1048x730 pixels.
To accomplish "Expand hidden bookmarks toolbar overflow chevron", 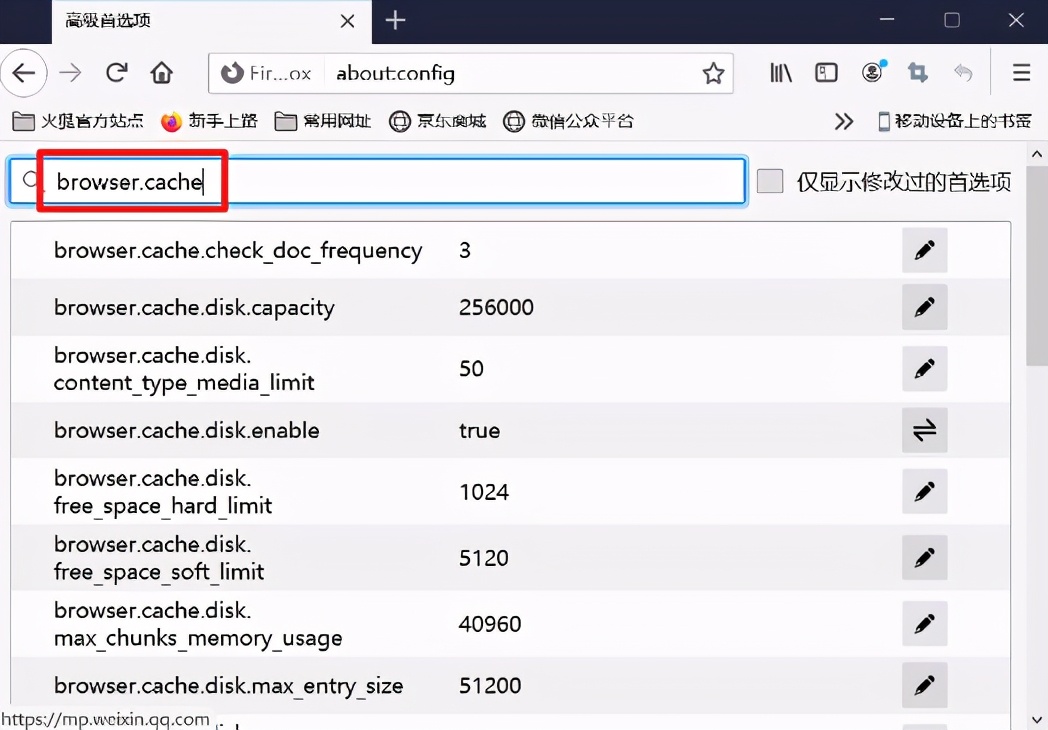I will point(844,121).
